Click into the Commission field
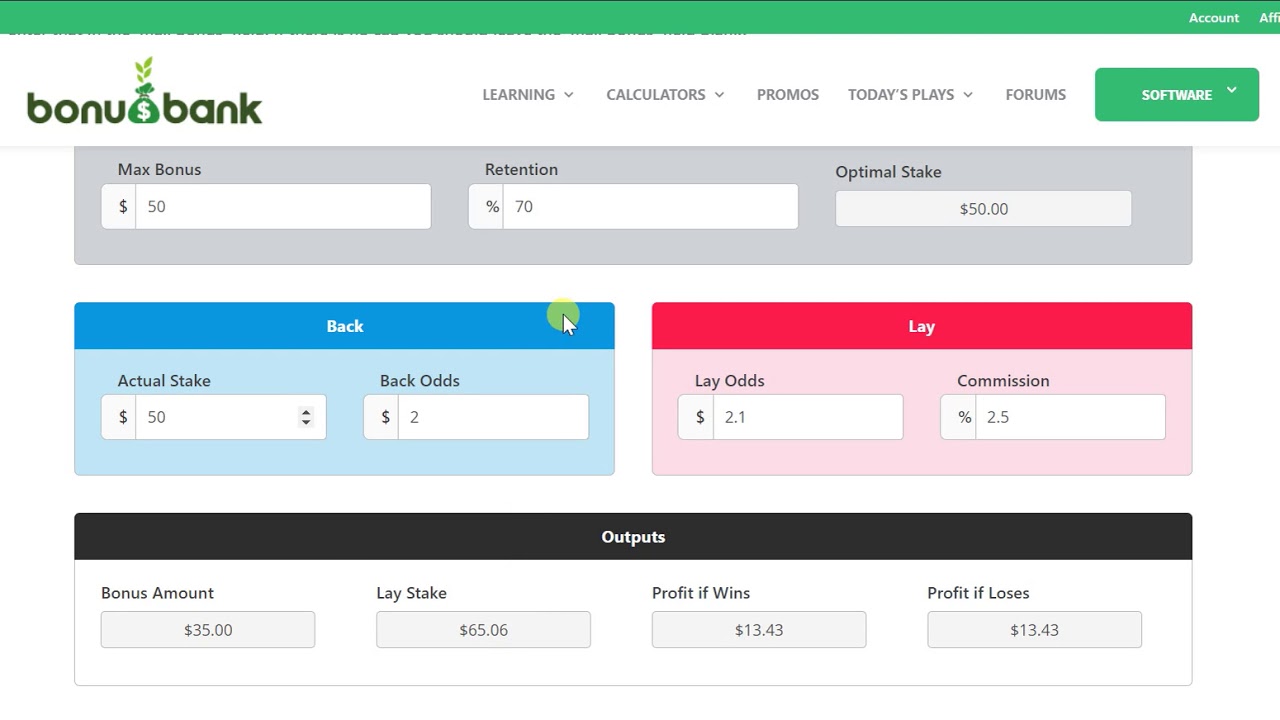The image size is (1280, 720). (1070, 417)
